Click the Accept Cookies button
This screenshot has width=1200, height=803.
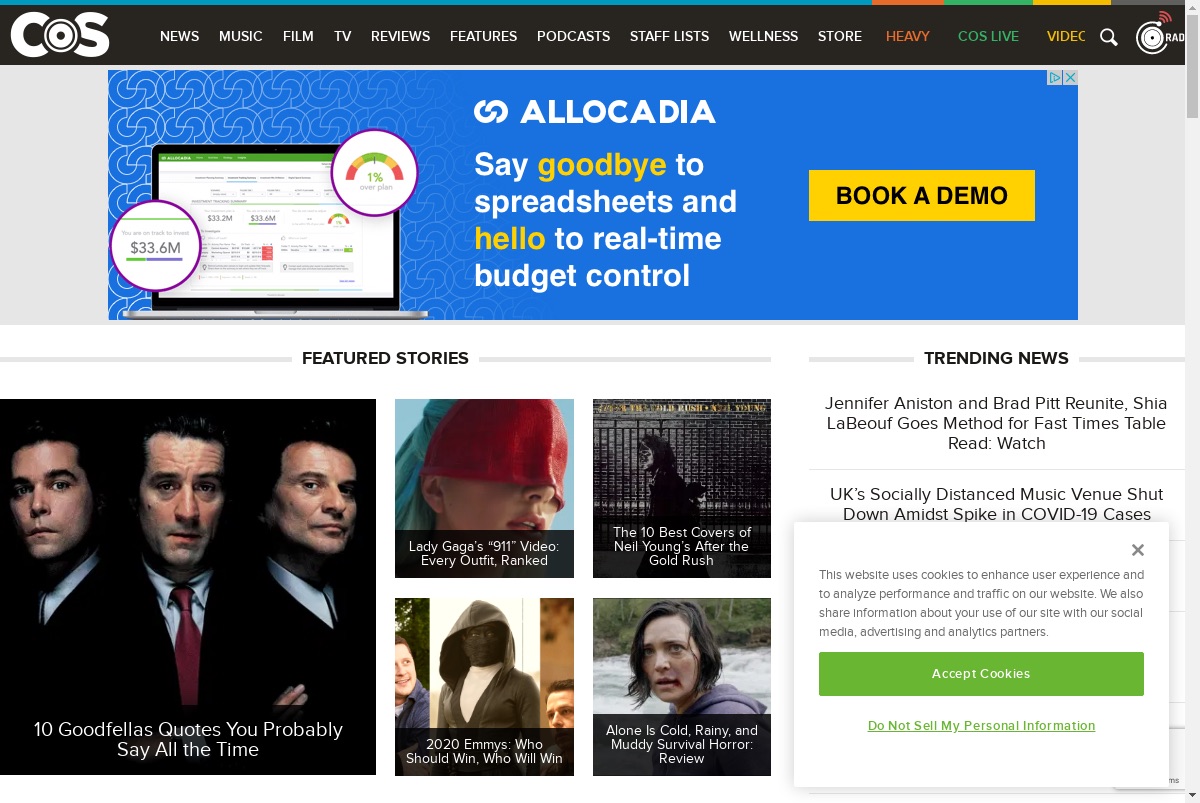tap(981, 674)
